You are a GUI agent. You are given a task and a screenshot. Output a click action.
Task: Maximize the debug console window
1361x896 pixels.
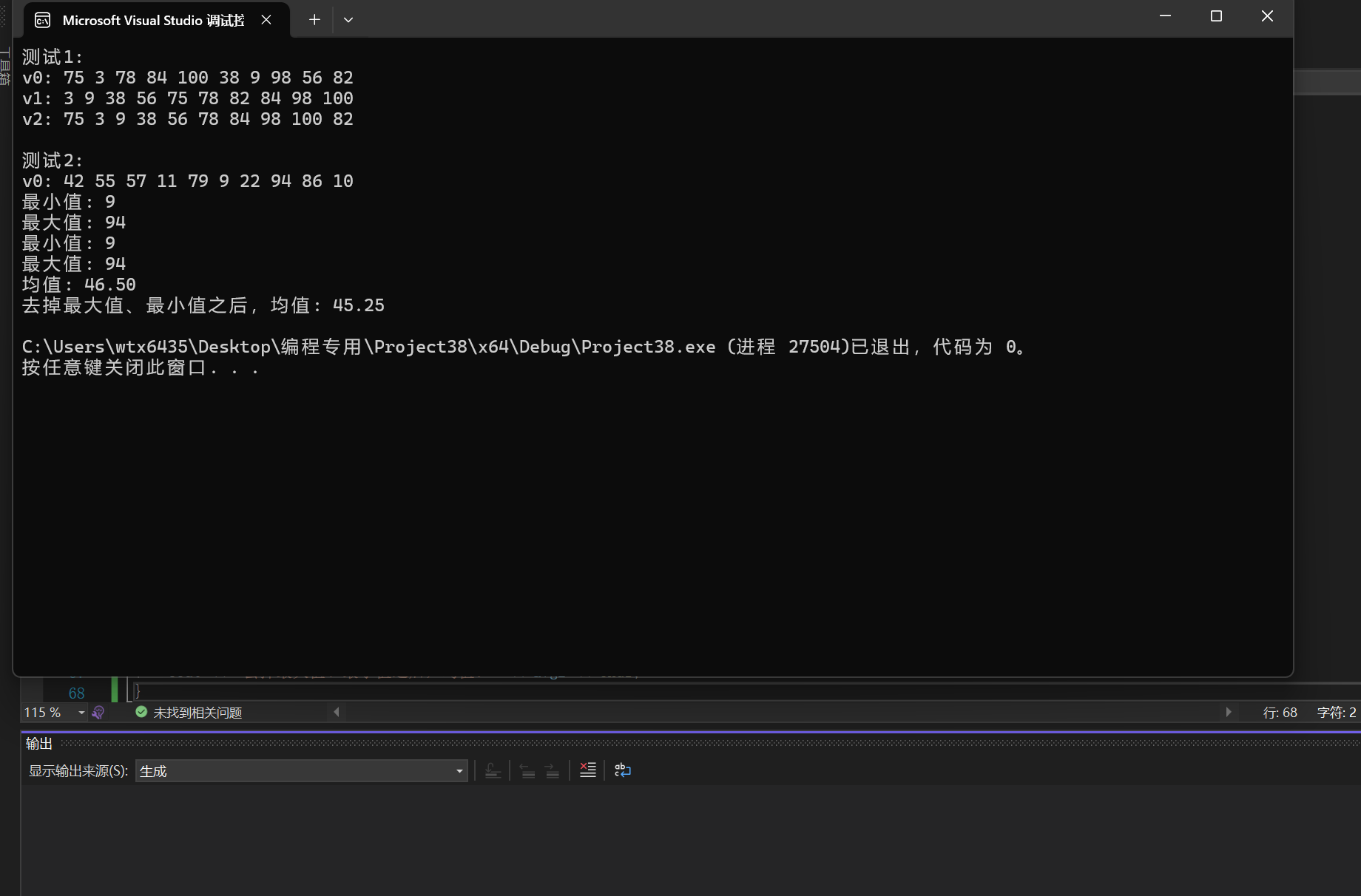[1216, 16]
